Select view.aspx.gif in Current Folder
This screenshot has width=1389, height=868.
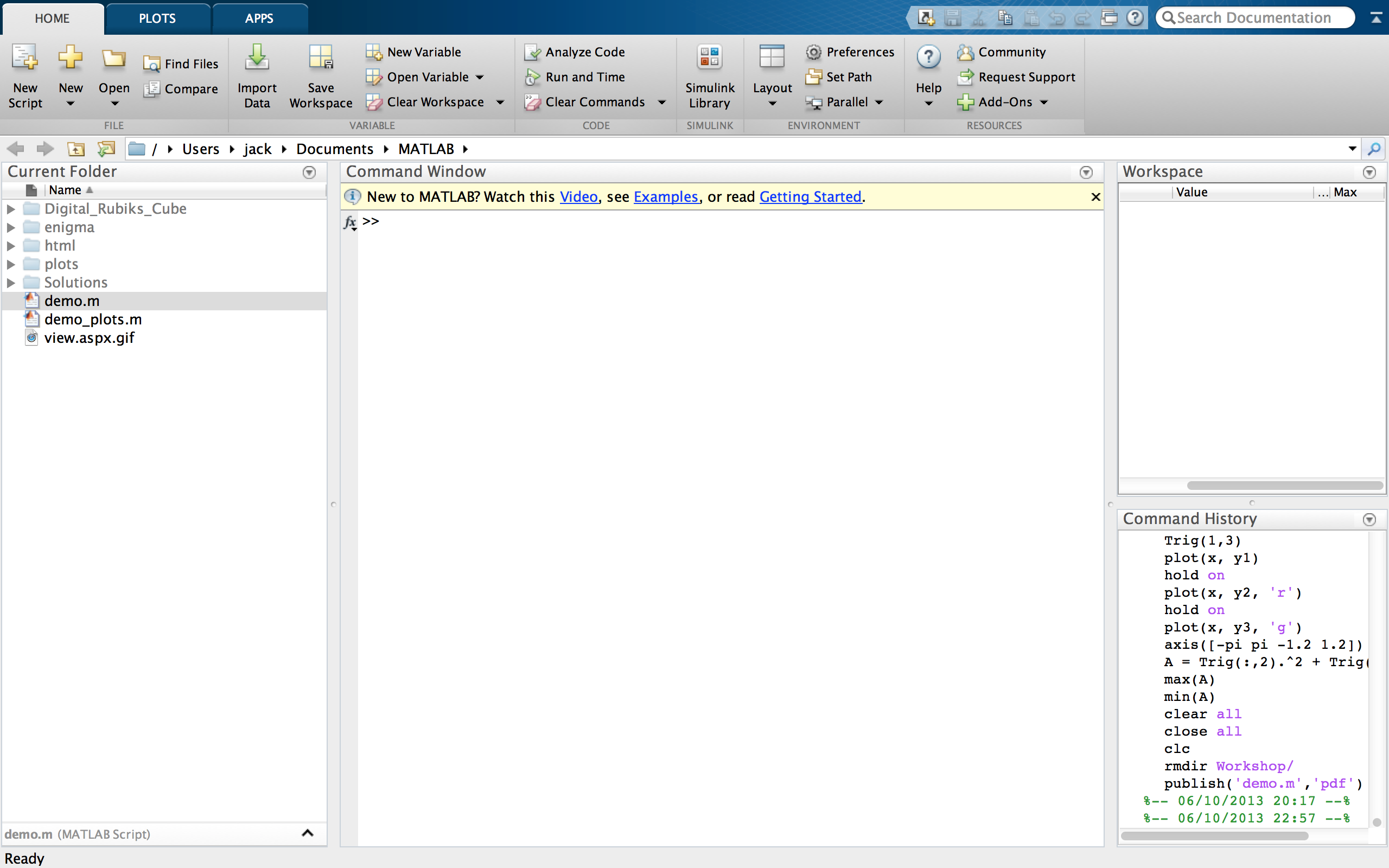(x=165, y=338)
